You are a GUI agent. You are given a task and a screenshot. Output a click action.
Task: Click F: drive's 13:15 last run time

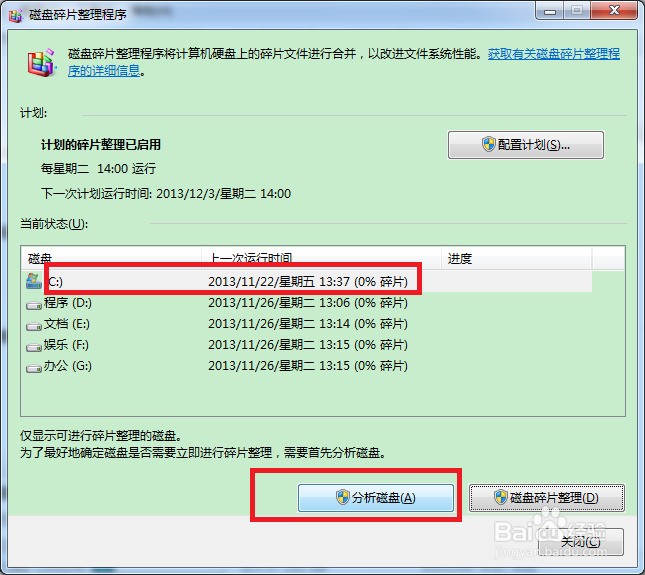pyautogui.click(x=308, y=345)
